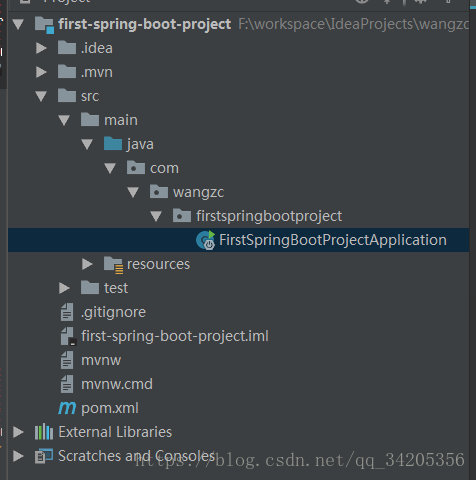Click the Scratches and Consoles icon
476x480 pixels.
pyautogui.click(x=44, y=456)
